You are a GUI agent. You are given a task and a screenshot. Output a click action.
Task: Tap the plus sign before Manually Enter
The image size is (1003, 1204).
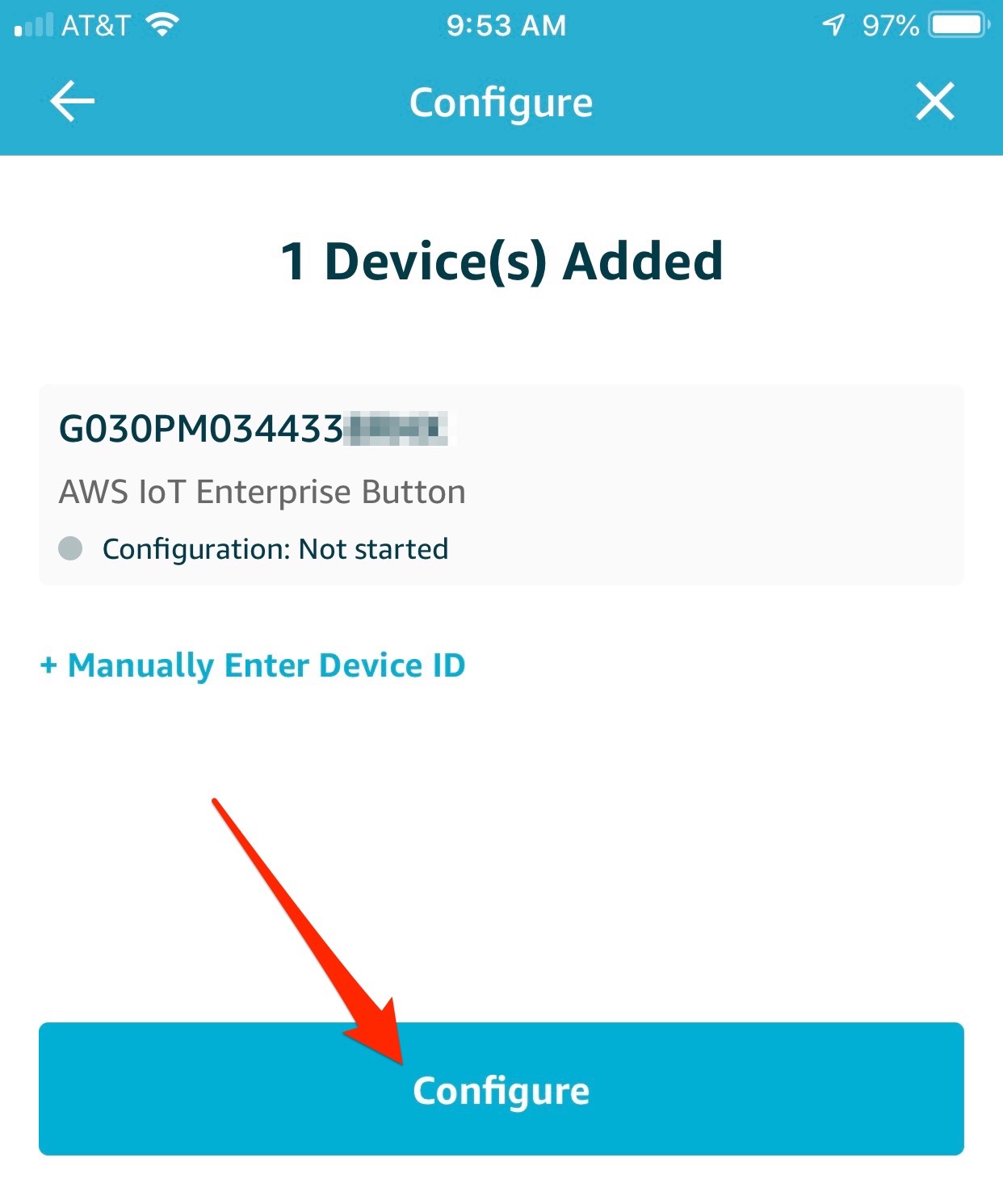point(48,665)
